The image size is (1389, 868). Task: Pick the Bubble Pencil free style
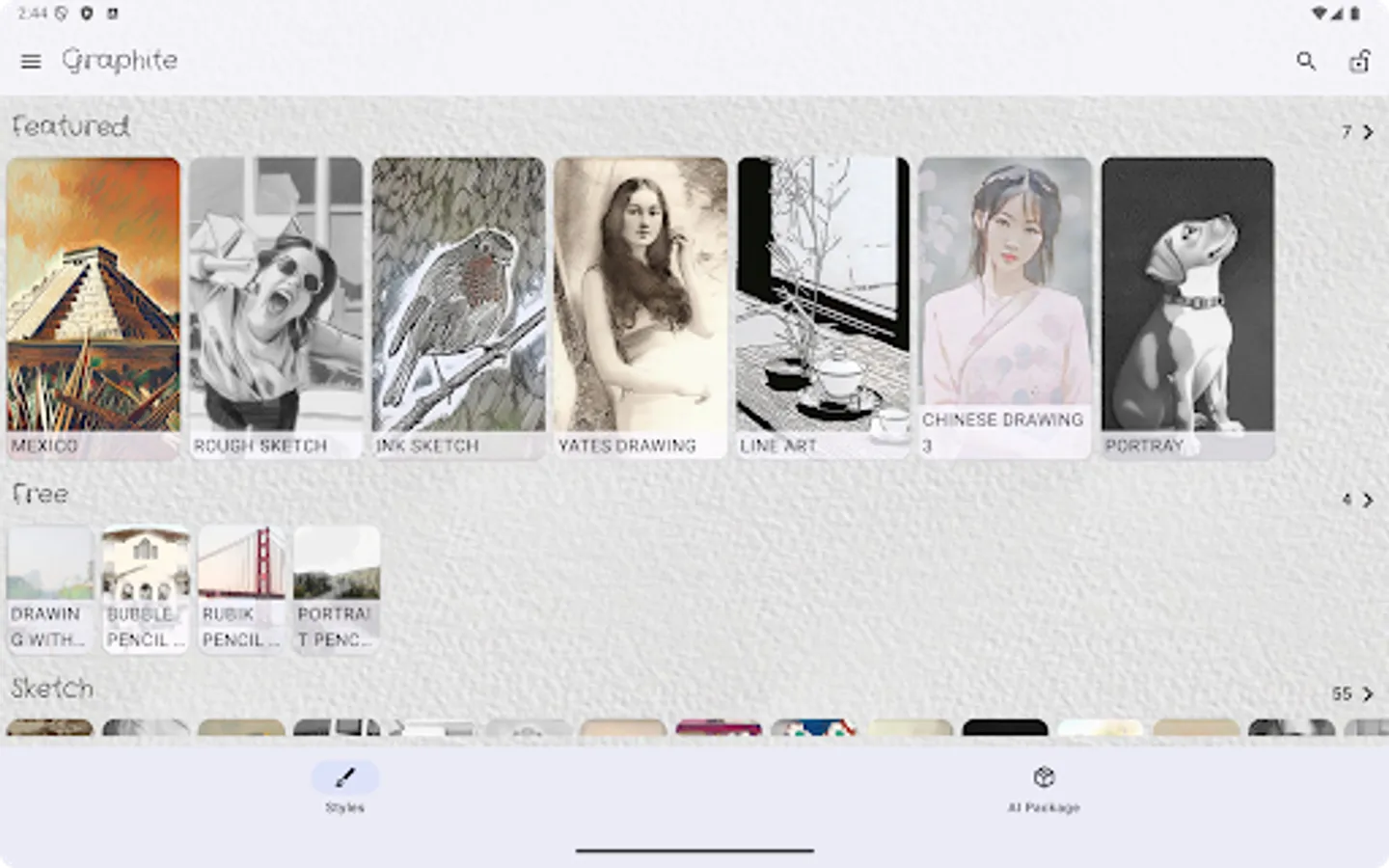pos(146,590)
